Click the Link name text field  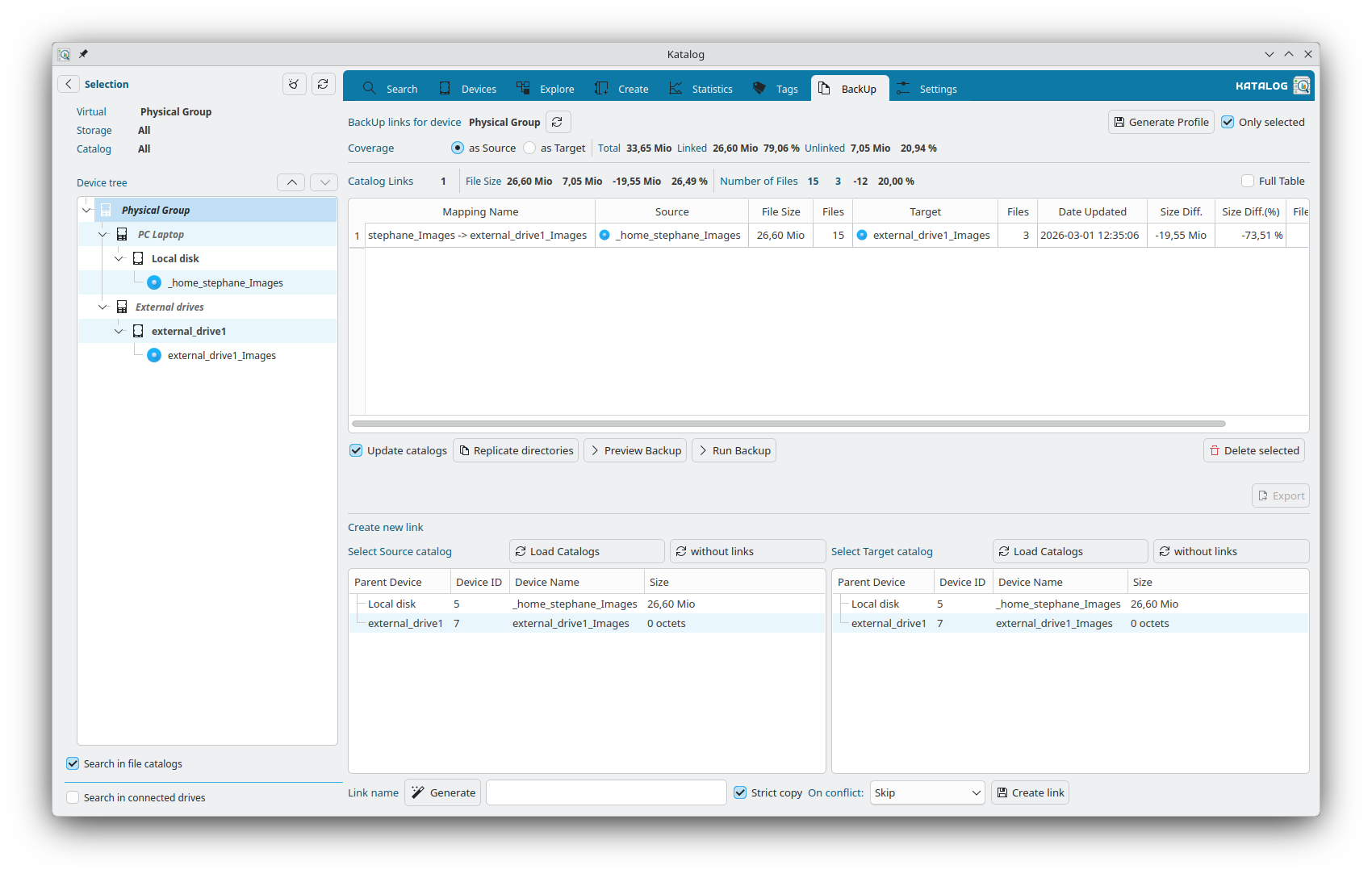coord(605,792)
